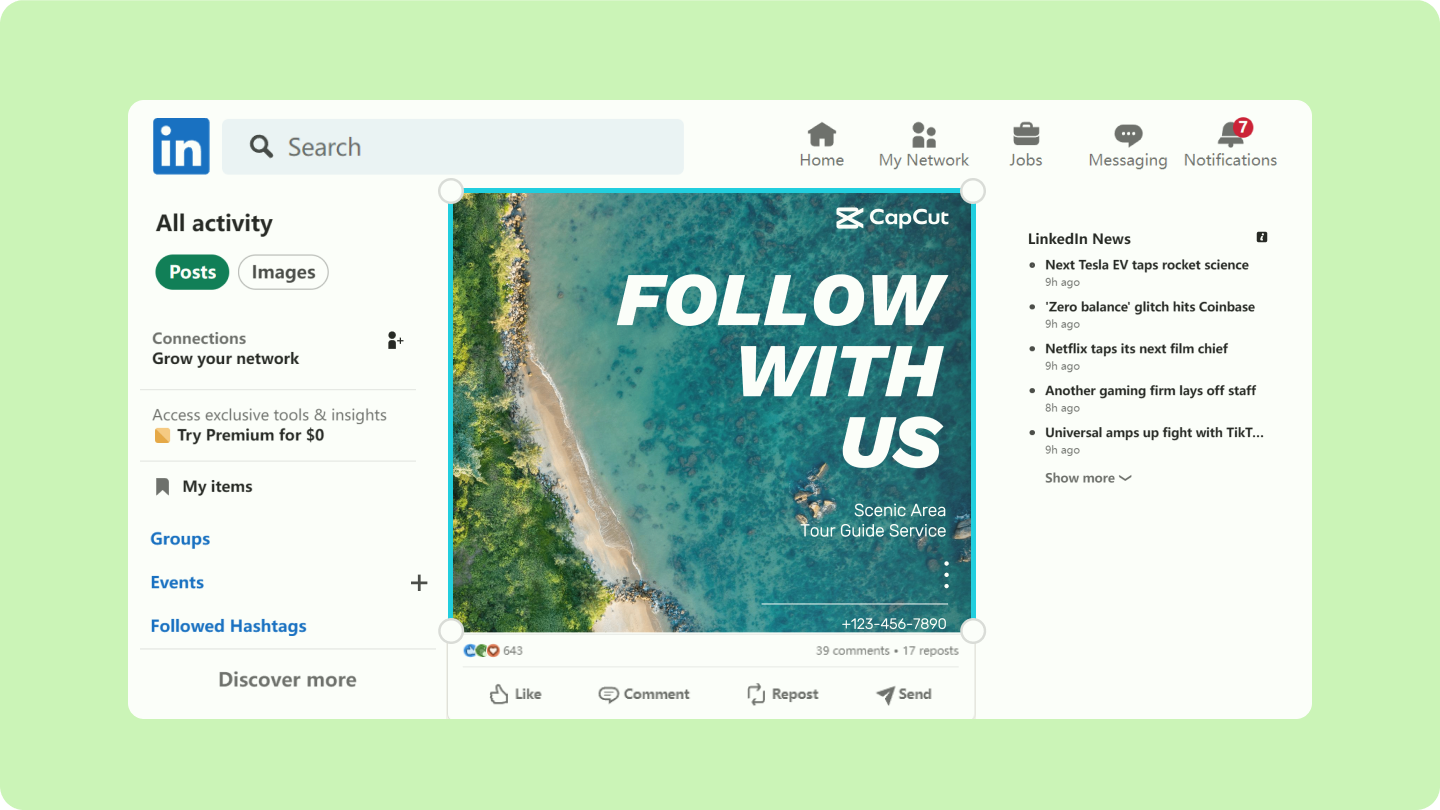Select the Posts filter pill
The height and width of the screenshot is (810, 1440).
pyautogui.click(x=192, y=272)
